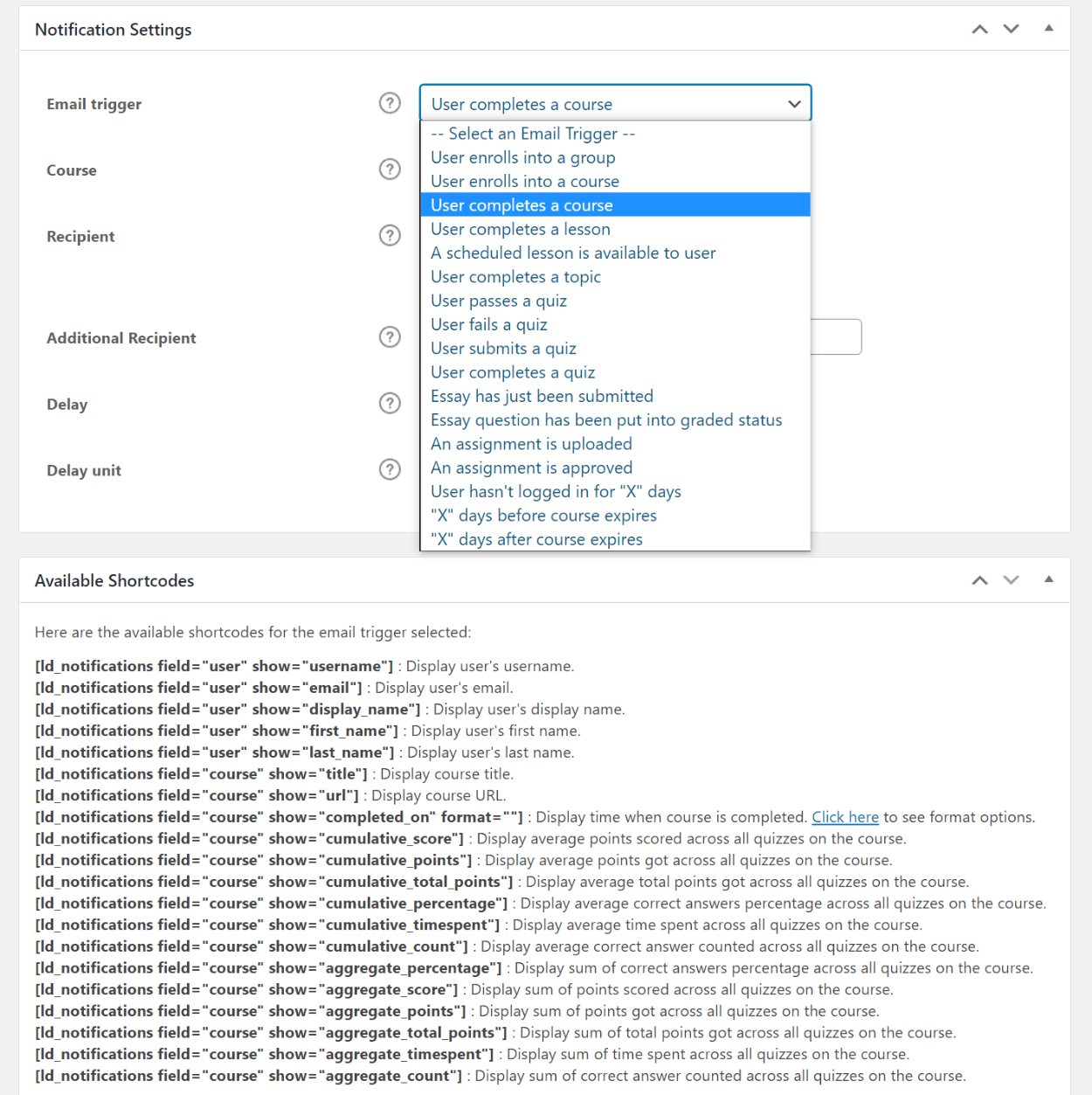Choose '"X" days after course expires' option
This screenshot has height=1095, width=1092.
tap(615, 539)
